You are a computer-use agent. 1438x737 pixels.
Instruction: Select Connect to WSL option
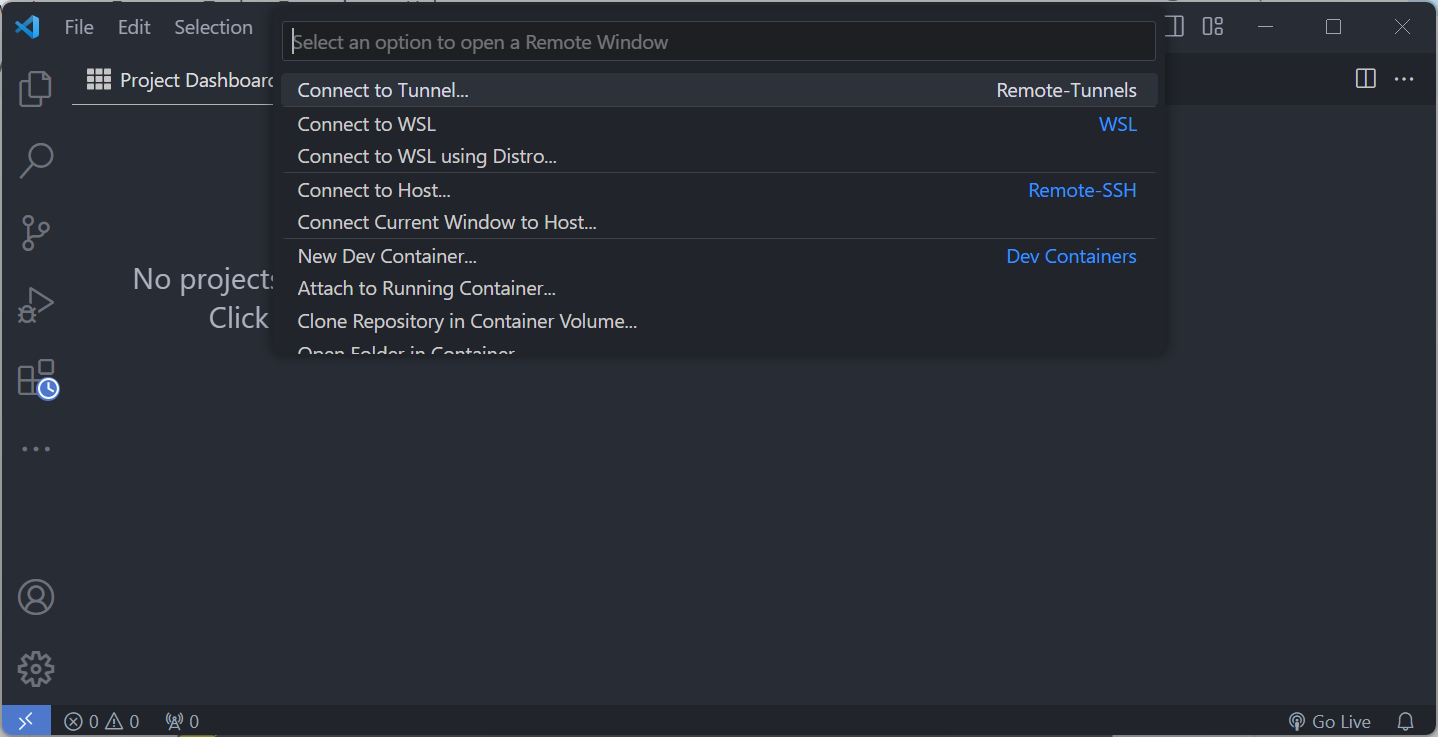719,124
